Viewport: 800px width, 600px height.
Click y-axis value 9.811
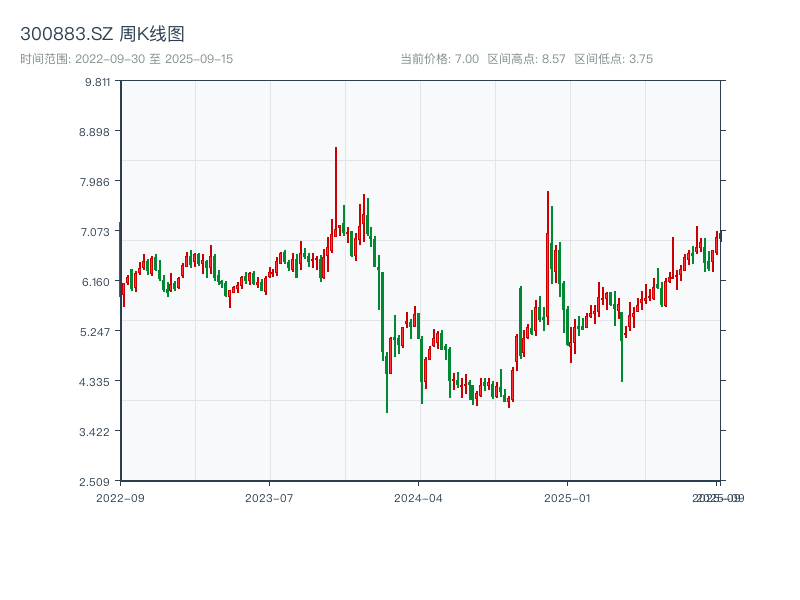tap(97, 82)
